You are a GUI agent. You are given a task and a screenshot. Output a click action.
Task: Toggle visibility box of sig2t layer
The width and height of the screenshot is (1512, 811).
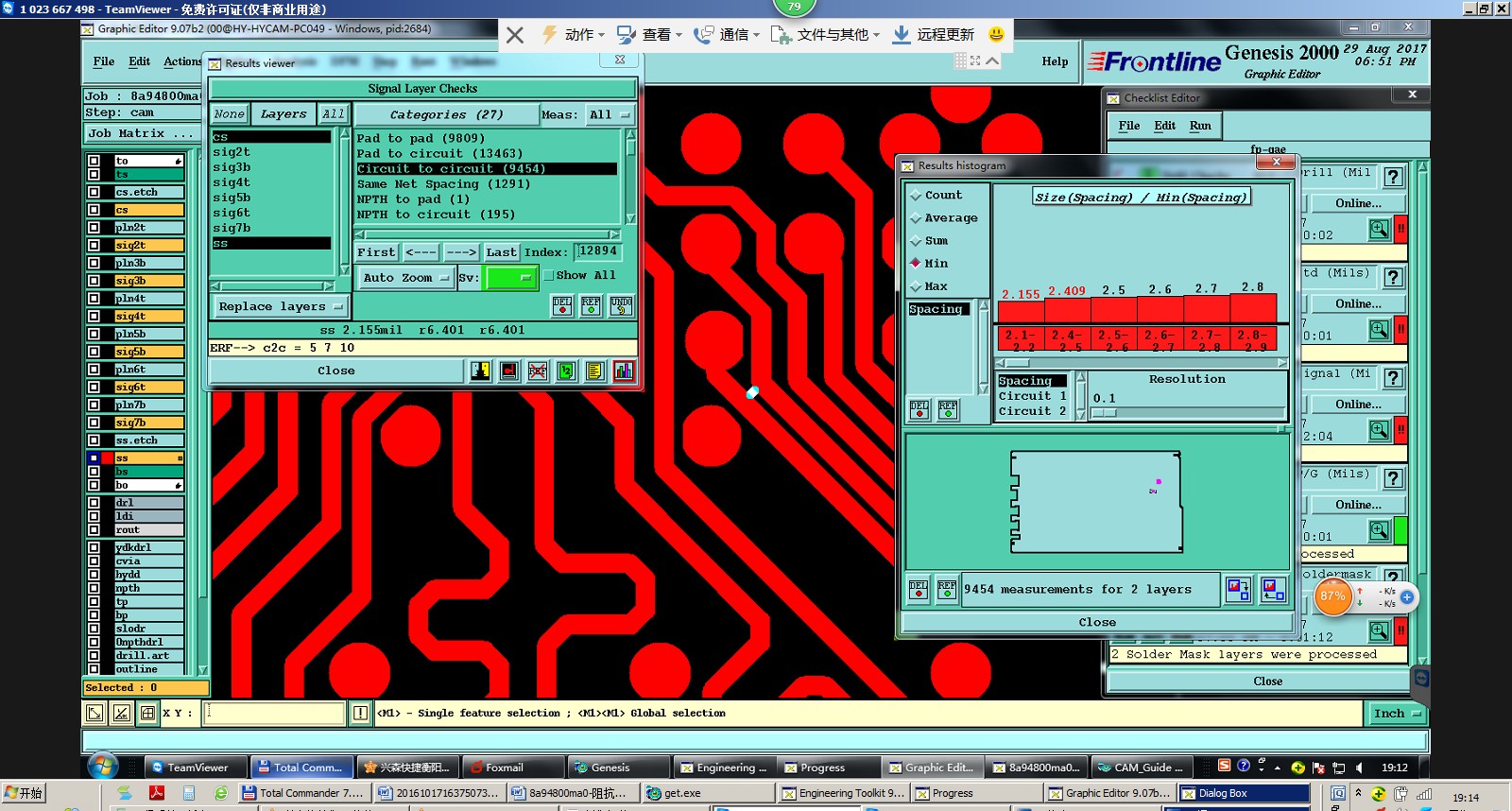(94, 246)
